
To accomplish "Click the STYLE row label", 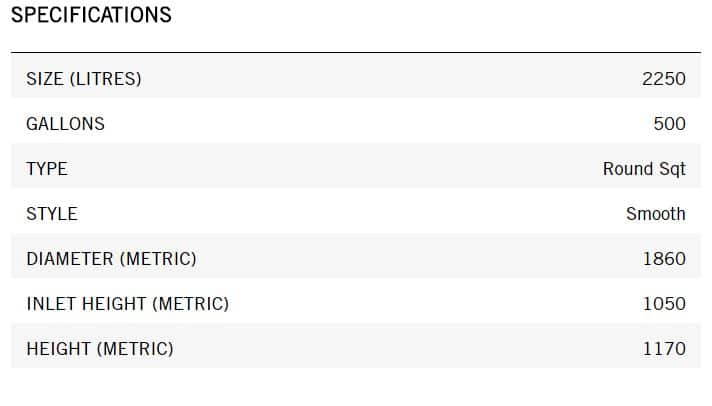I will point(51,214).
